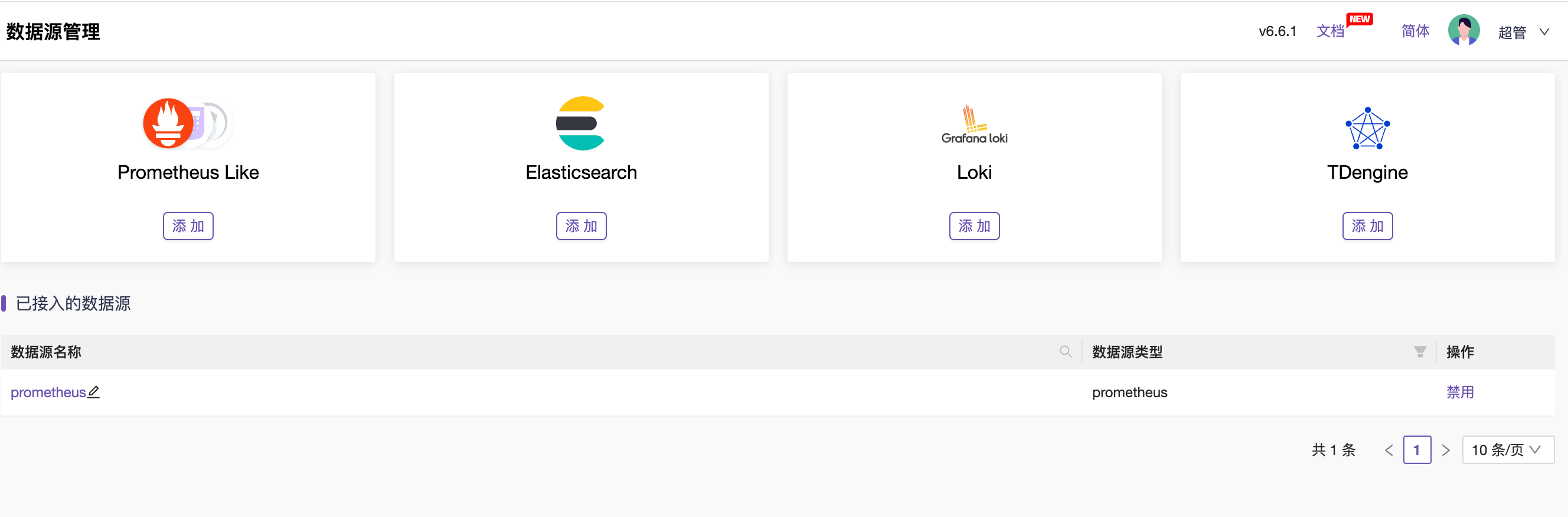
Task: Click the TDengine pentagon logo icon
Action: (x=1367, y=128)
